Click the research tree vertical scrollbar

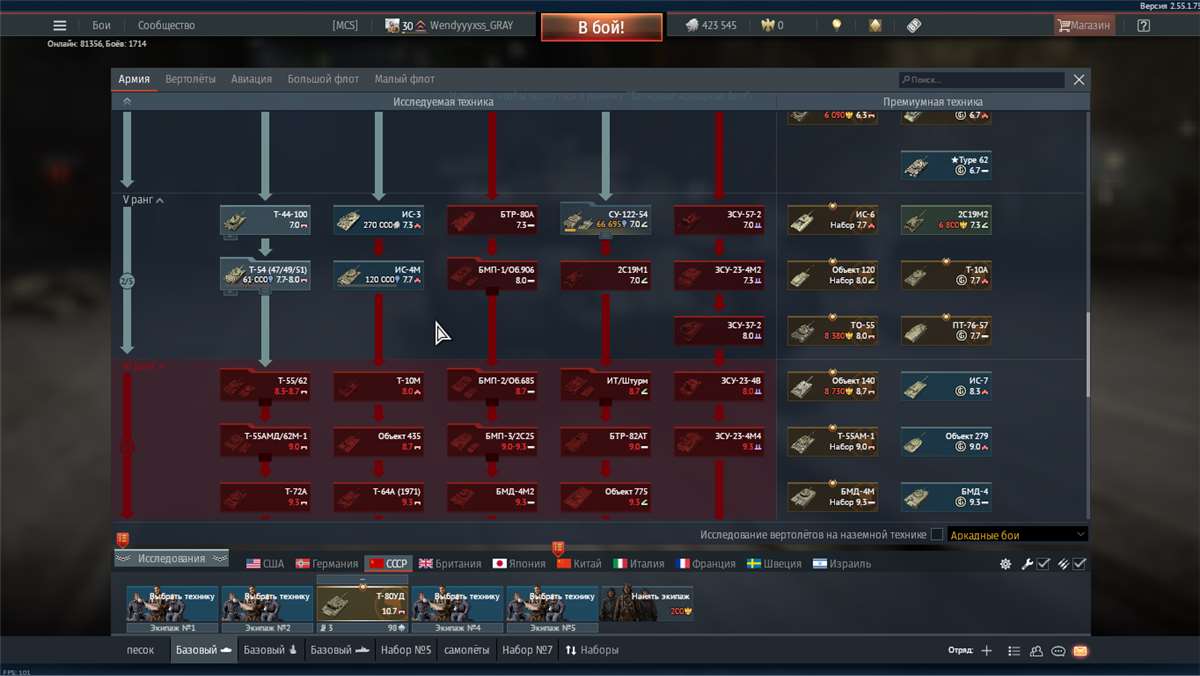1088,355
